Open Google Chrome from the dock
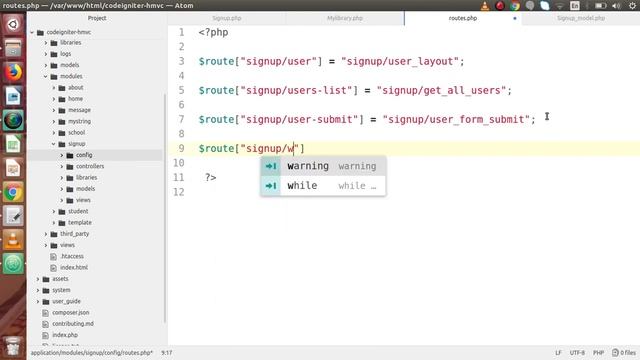 click(13, 192)
